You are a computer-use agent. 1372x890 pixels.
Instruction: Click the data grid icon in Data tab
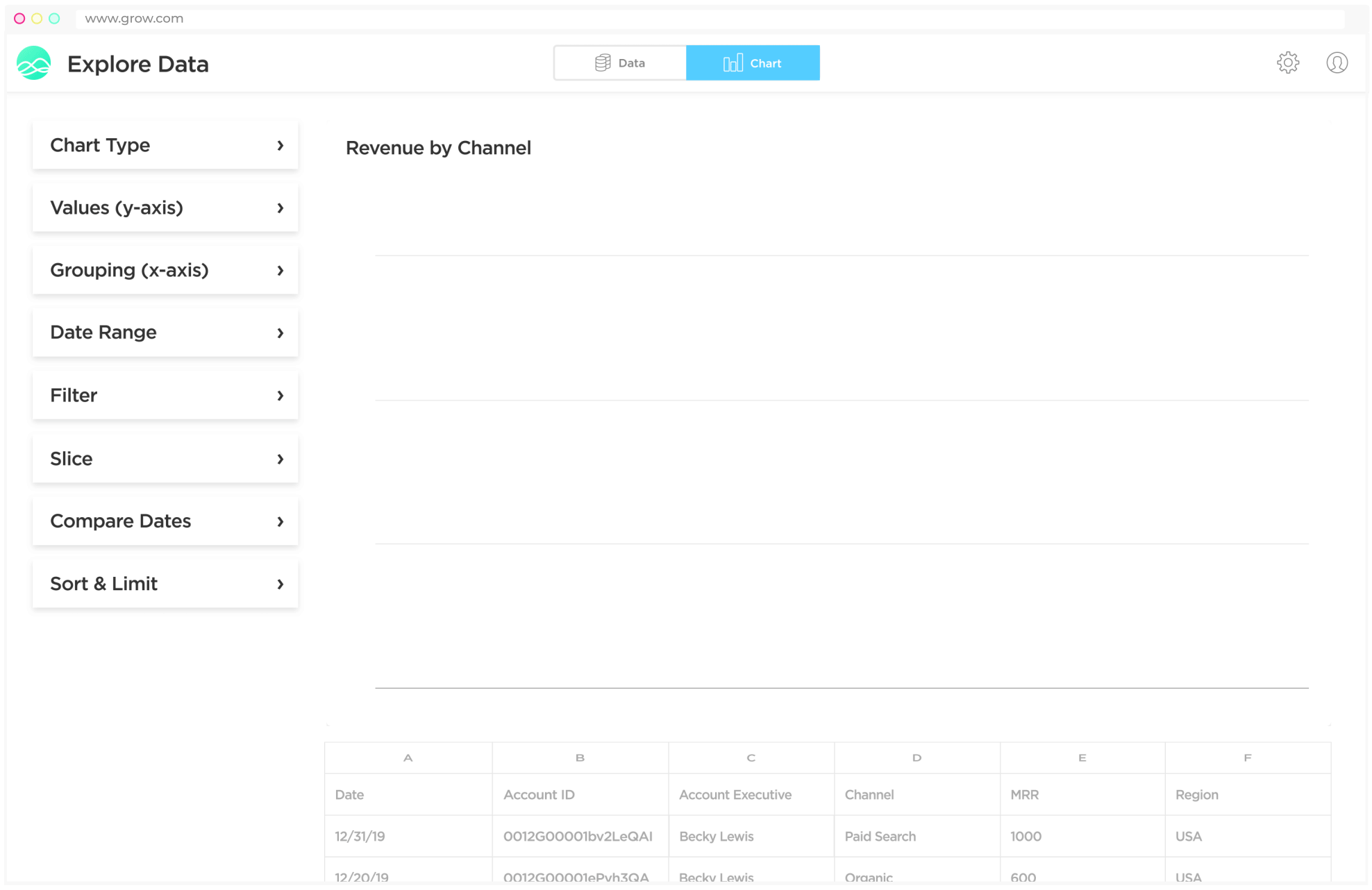click(600, 63)
